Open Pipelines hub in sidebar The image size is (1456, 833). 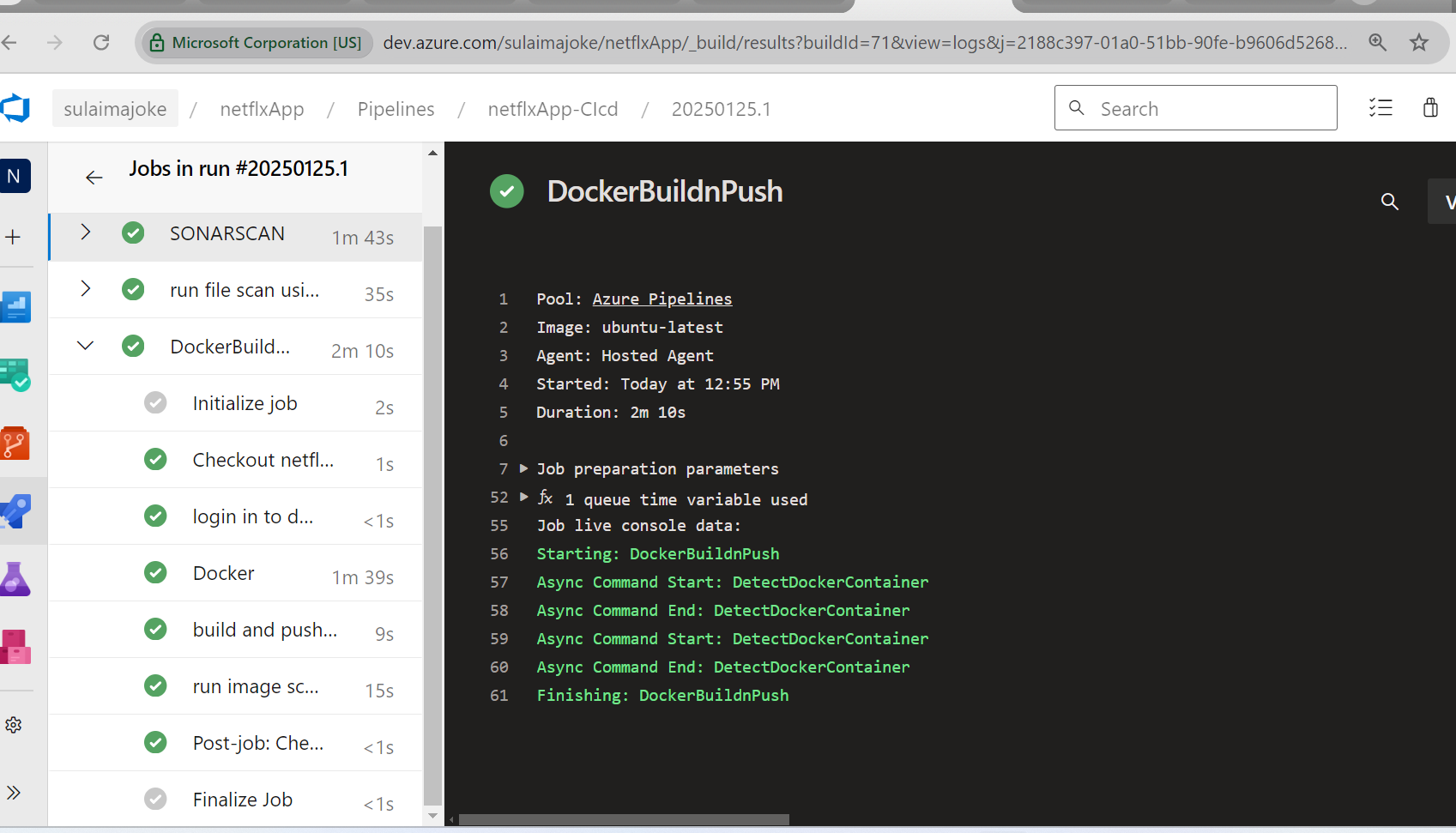click(x=15, y=511)
